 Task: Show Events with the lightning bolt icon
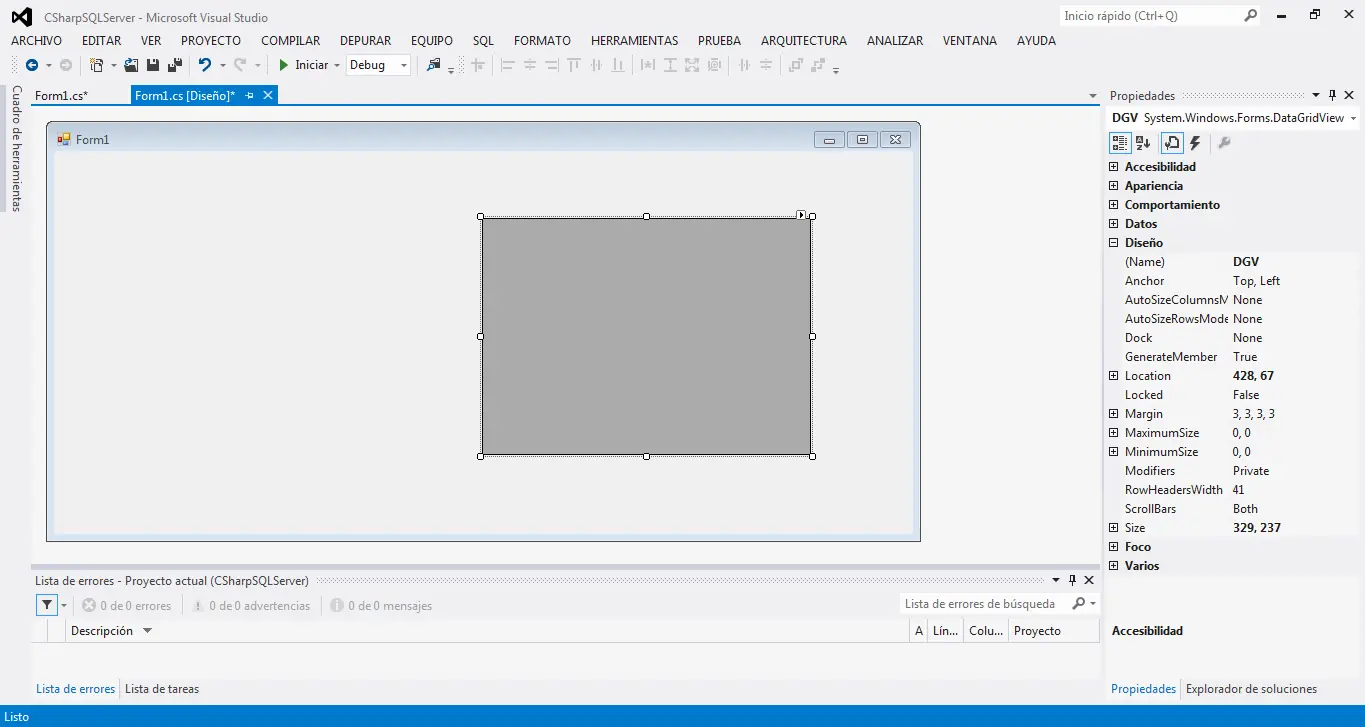point(1195,143)
